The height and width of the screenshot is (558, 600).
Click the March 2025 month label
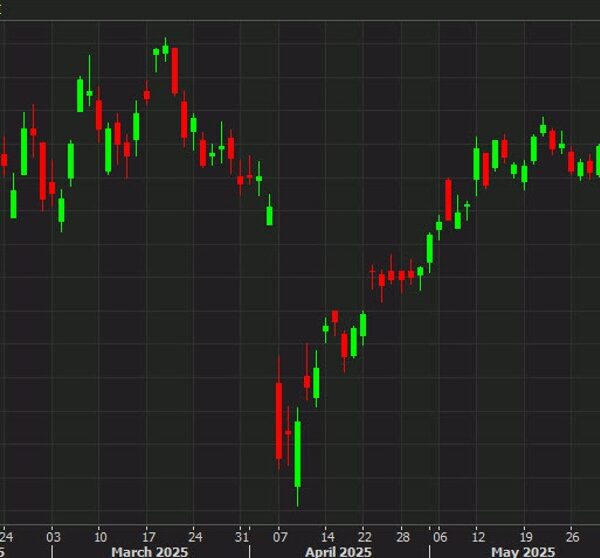146,551
